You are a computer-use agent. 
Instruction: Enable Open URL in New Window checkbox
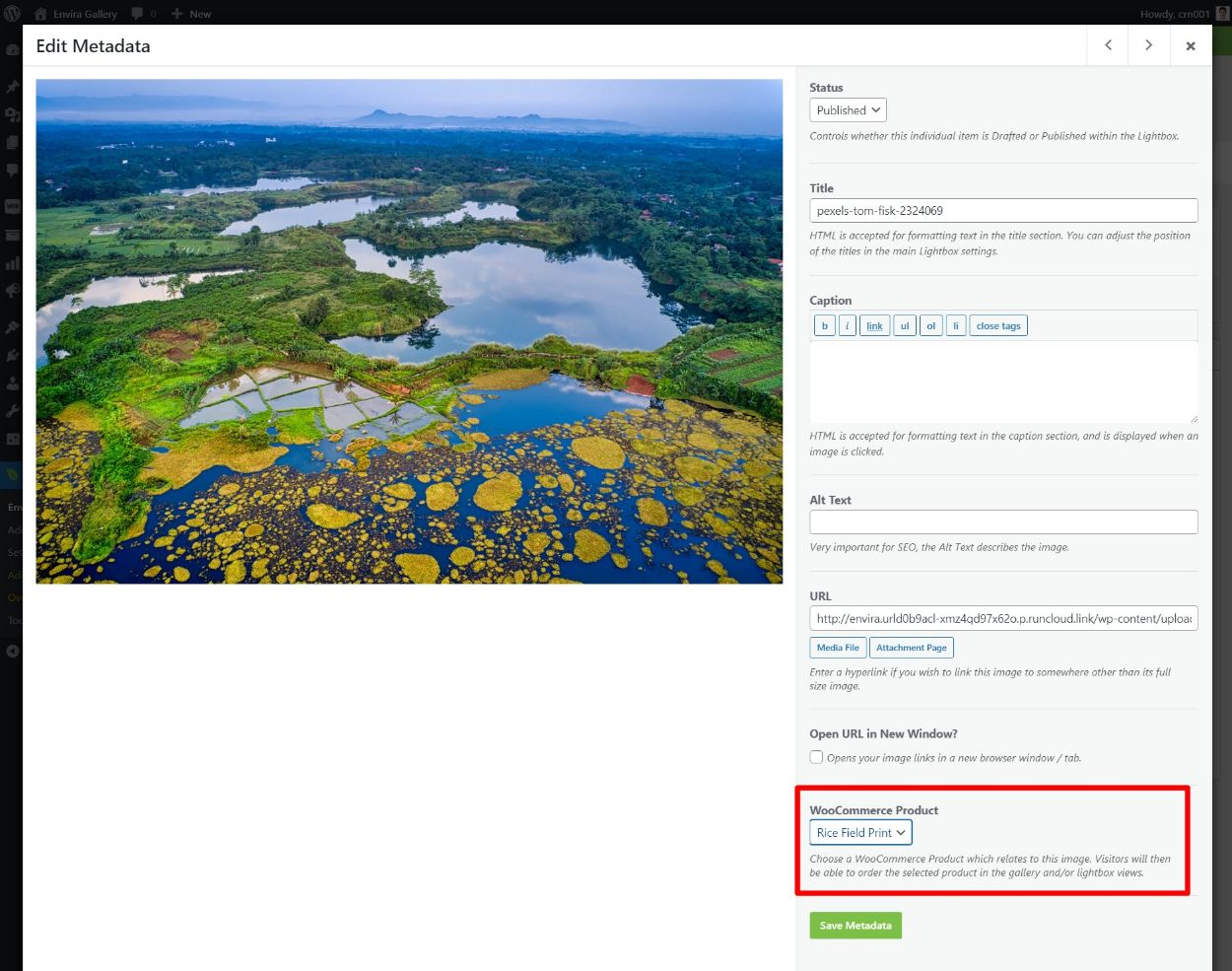(816, 757)
